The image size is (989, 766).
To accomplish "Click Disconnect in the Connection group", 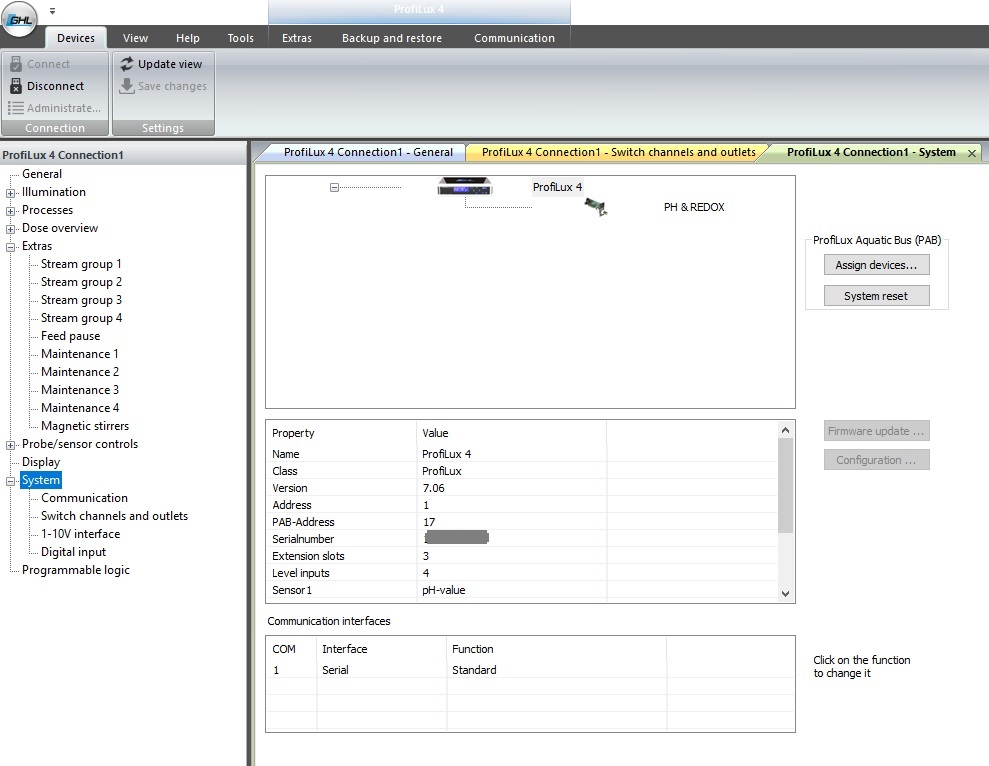I will pyautogui.click(x=55, y=86).
